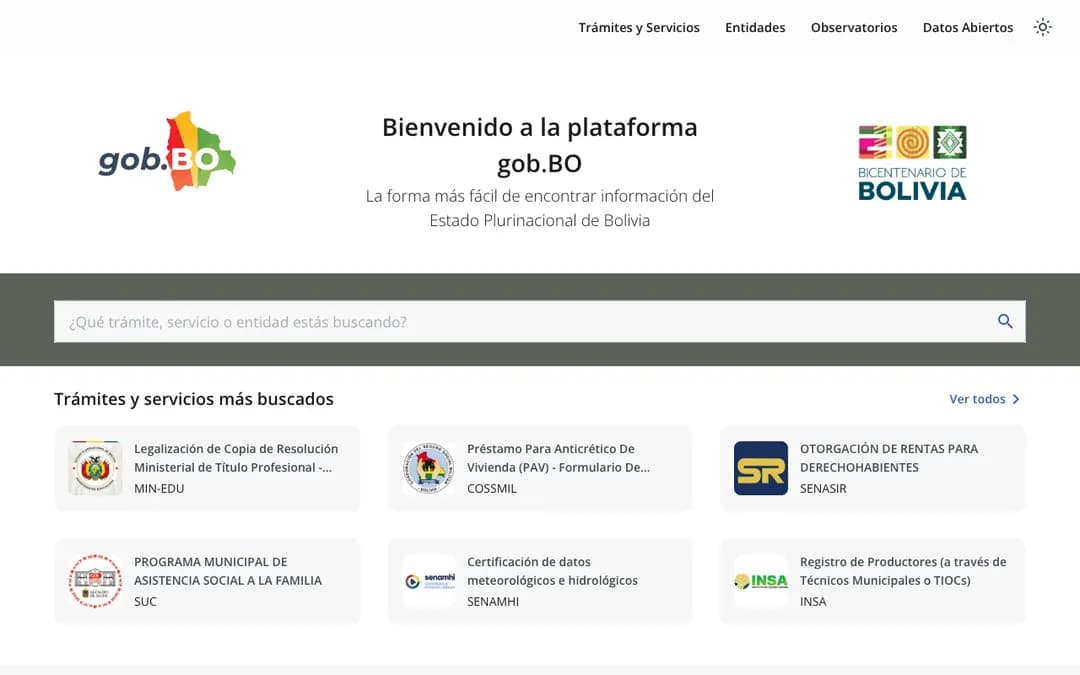Click the search magnifier icon
Image resolution: width=1080 pixels, height=675 pixels.
1005,321
